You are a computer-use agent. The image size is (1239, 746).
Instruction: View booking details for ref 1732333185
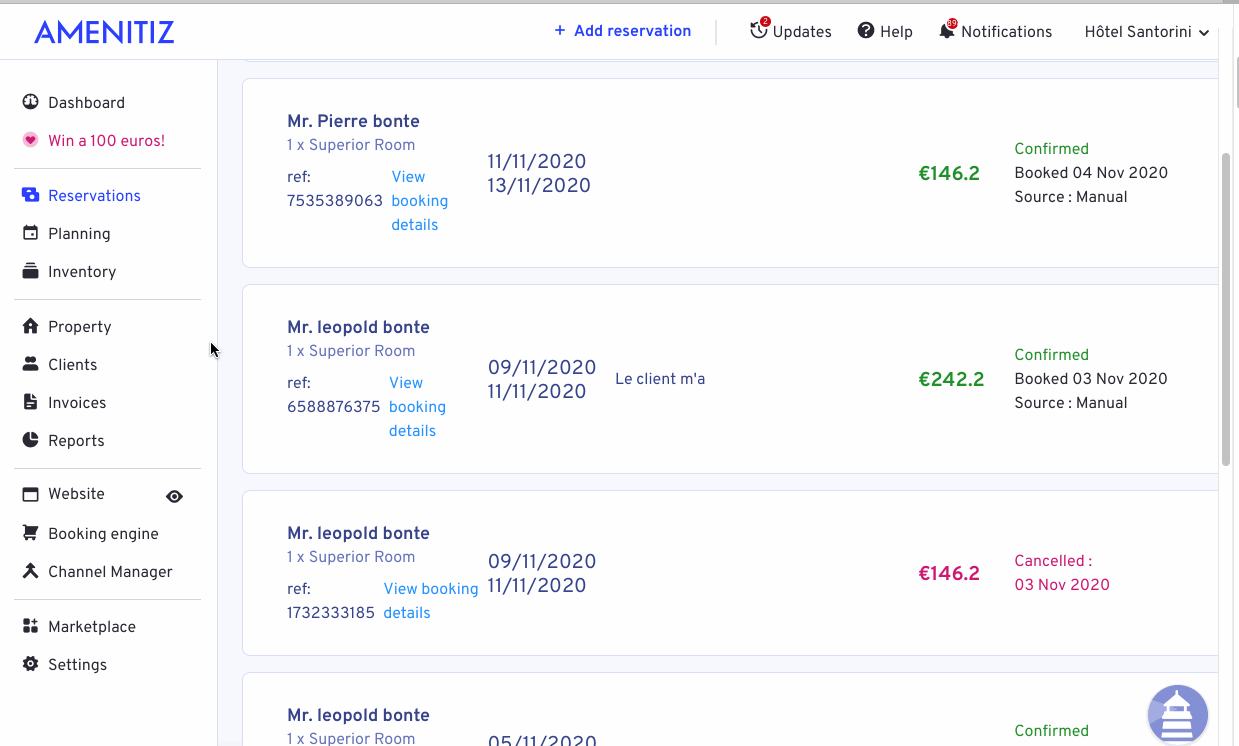point(431,601)
